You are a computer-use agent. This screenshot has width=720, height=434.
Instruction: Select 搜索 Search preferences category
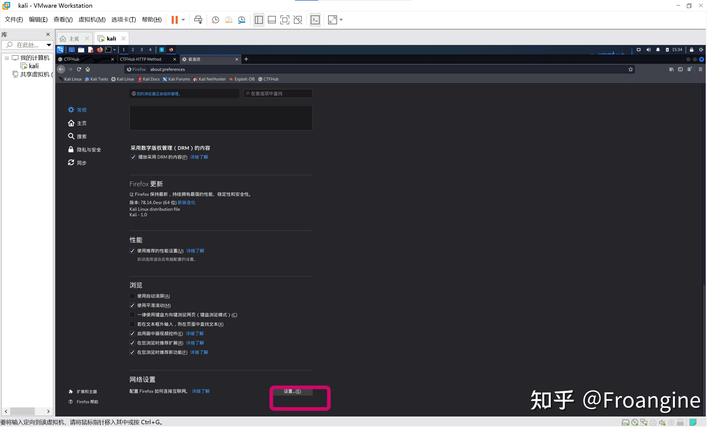pyautogui.click(x=77, y=136)
